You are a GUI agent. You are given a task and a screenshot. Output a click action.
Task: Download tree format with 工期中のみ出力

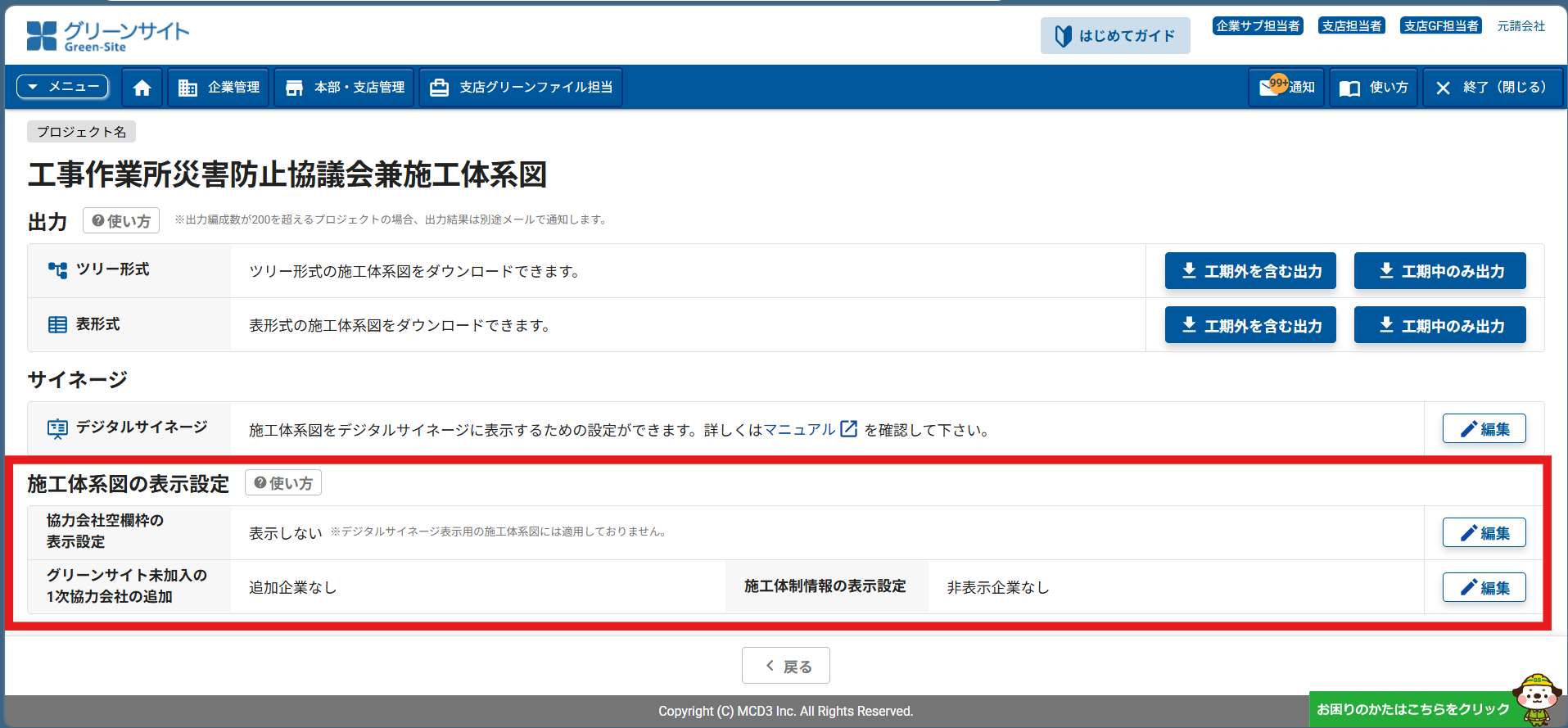(1439, 271)
